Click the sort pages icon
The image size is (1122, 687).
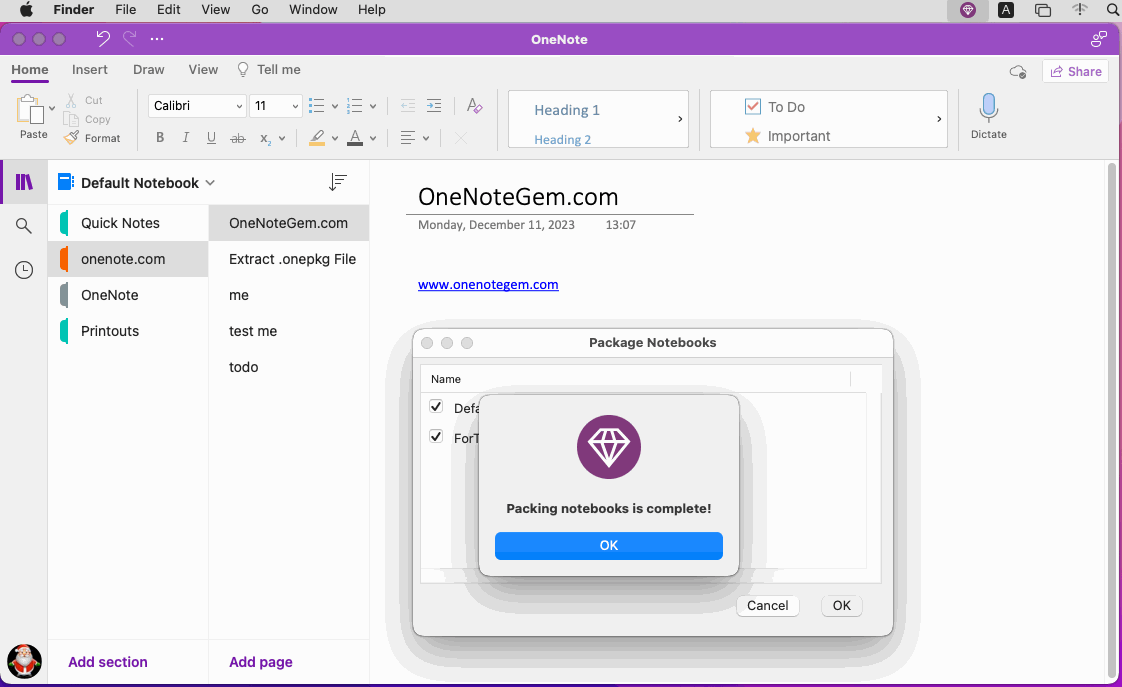(338, 182)
